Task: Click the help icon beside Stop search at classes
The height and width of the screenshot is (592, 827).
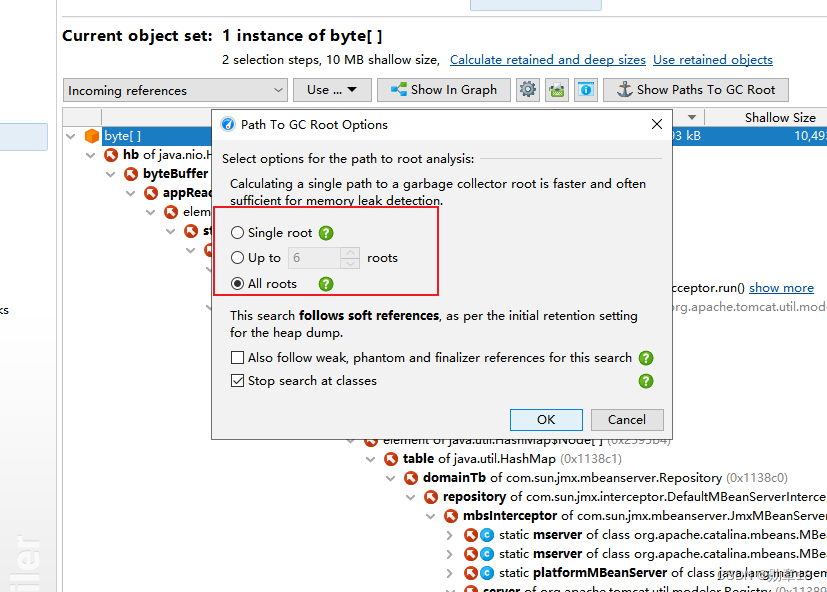Action: (x=645, y=380)
